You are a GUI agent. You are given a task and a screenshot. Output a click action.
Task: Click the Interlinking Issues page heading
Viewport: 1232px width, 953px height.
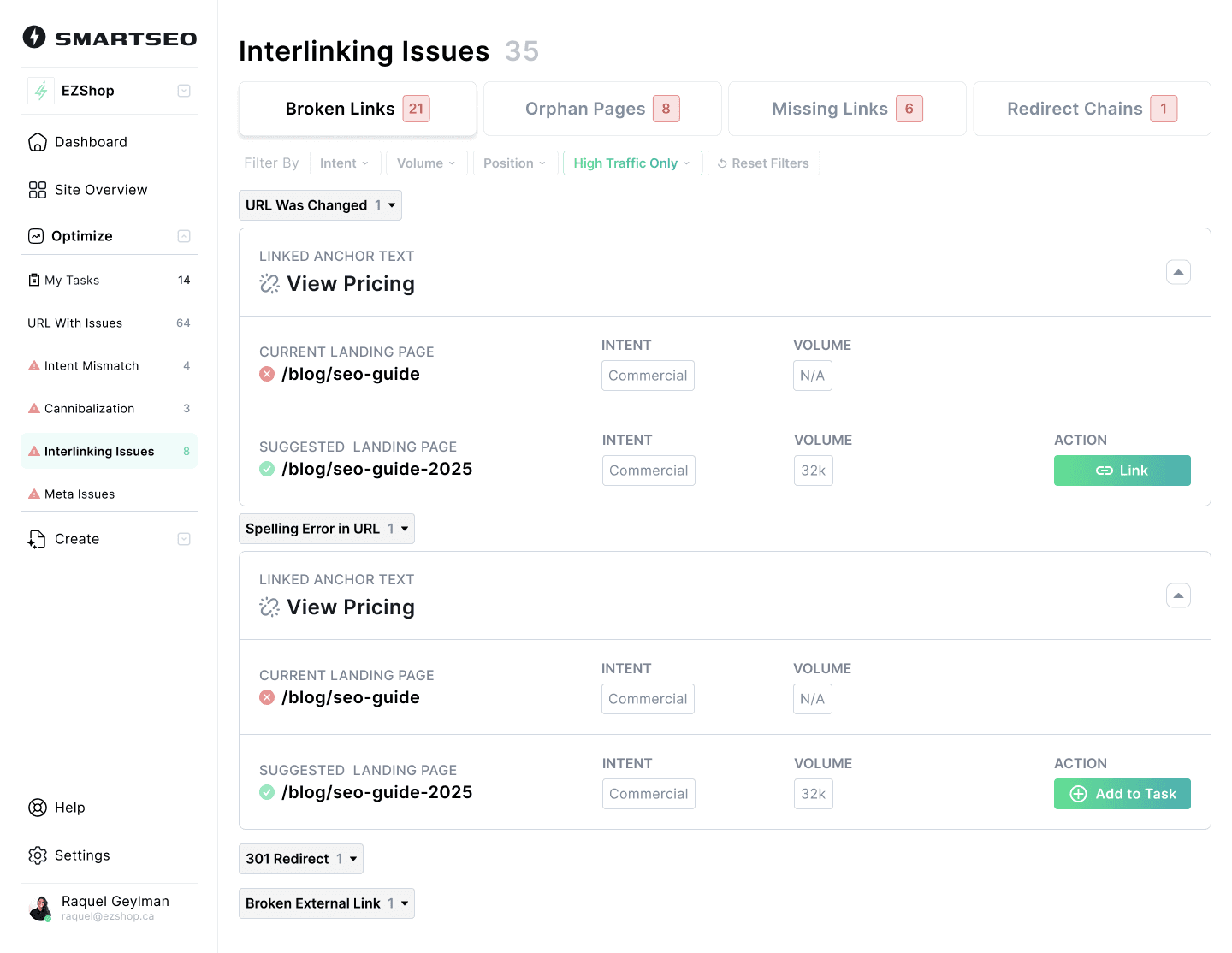click(364, 51)
